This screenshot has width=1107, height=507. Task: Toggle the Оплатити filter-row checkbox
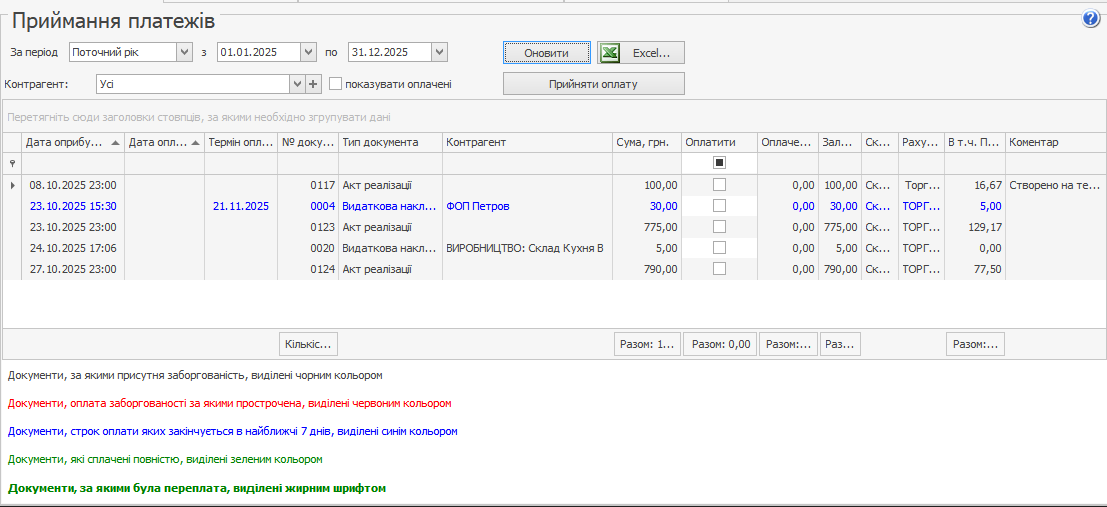tap(719, 162)
